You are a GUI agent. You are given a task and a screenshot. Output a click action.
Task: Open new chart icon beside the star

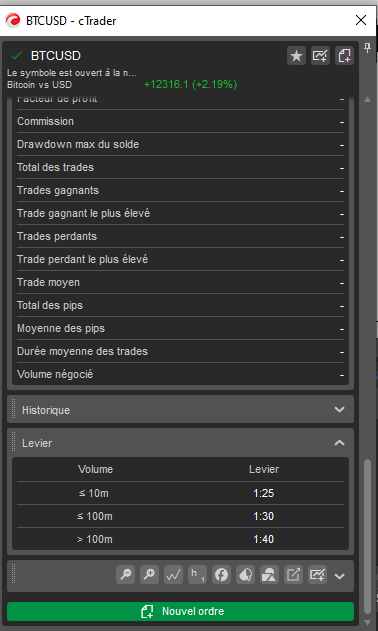[x=320, y=56]
